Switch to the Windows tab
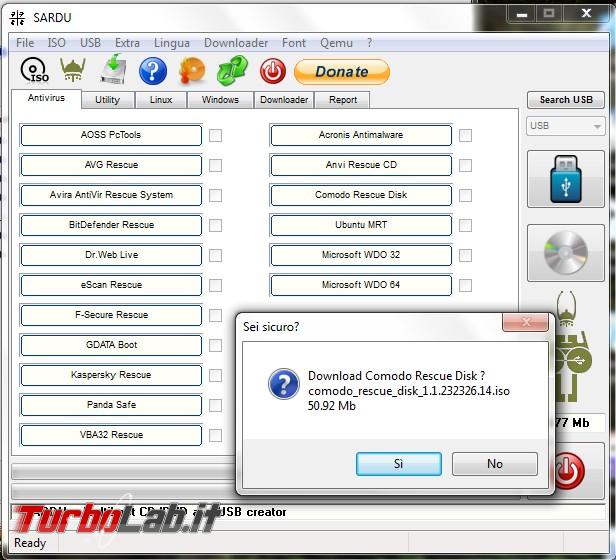The width and height of the screenshot is (616, 560). click(220, 100)
